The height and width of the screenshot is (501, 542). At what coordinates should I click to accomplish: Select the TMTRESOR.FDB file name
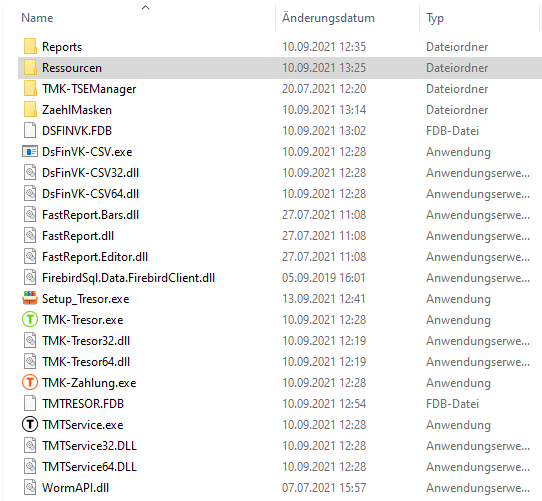pyautogui.click(x=83, y=403)
